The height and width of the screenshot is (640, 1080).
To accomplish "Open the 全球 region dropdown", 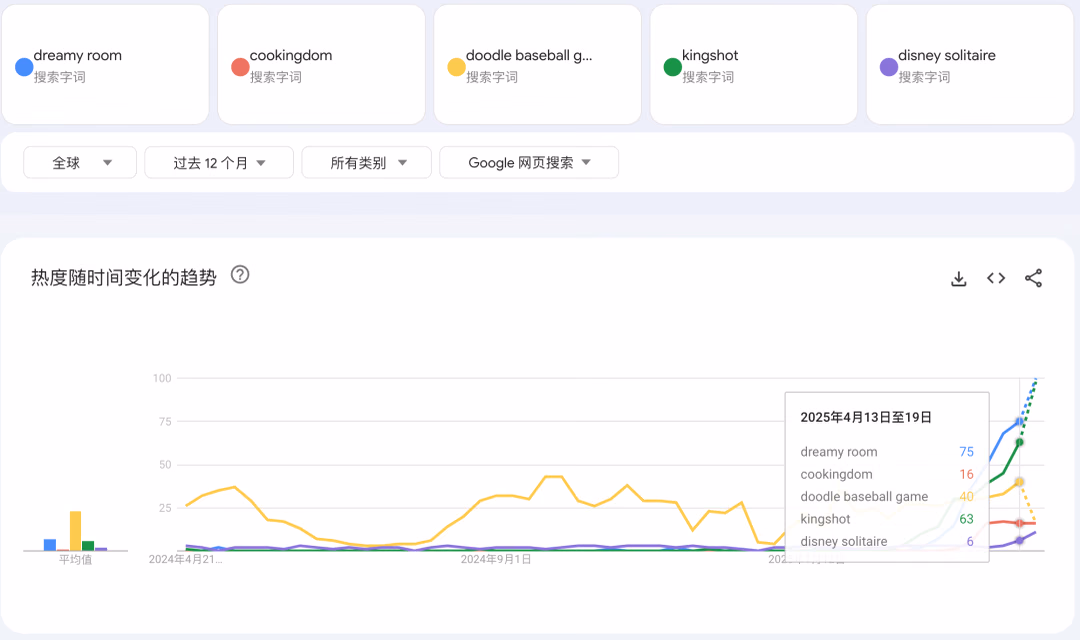I will pyautogui.click(x=80, y=163).
